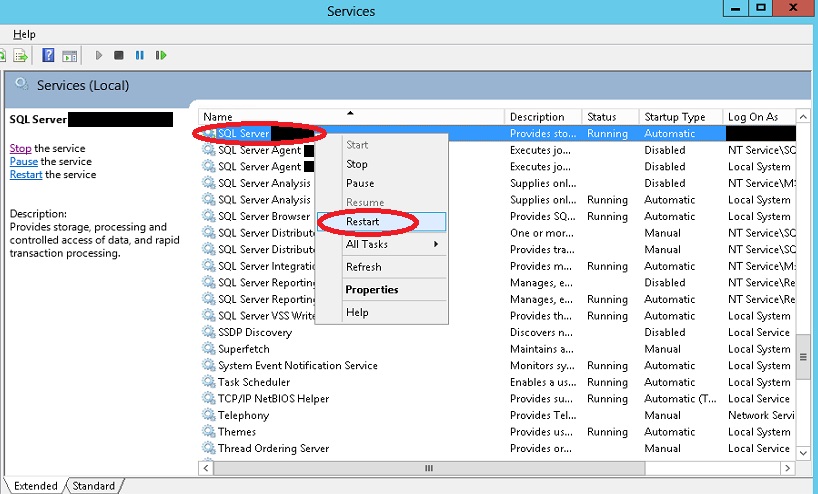Choose Restart in the context menu
Screen dimensions: 818x494
coord(382,221)
